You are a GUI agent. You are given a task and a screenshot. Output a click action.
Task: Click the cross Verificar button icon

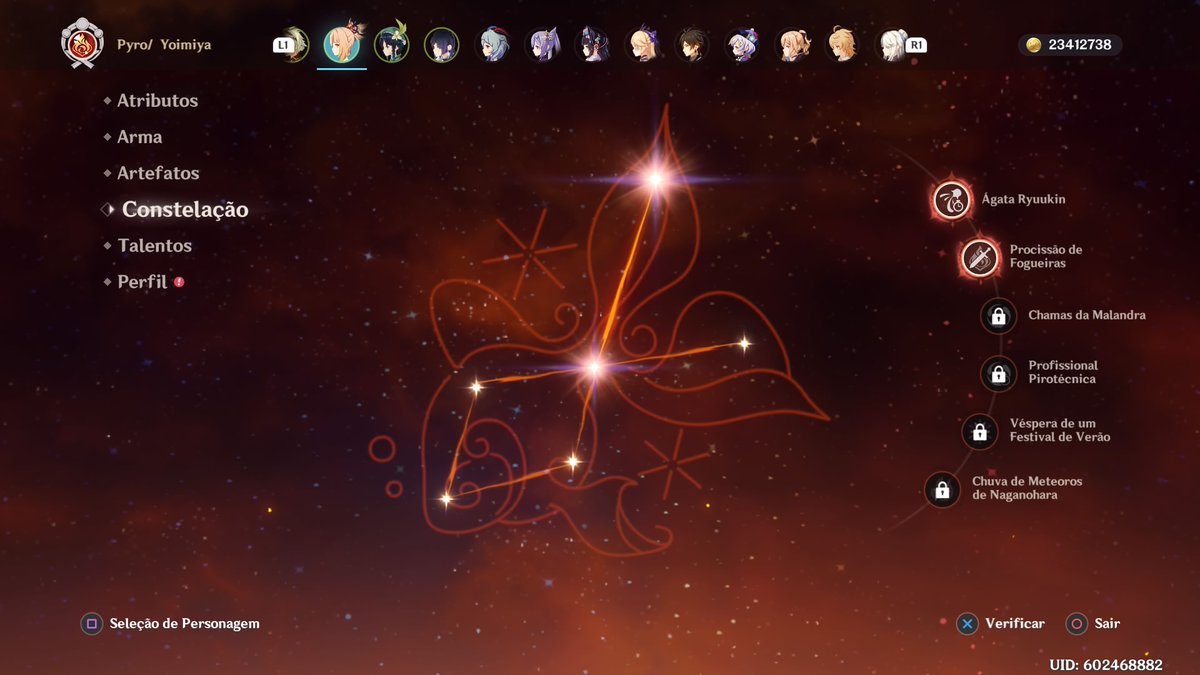tap(967, 624)
